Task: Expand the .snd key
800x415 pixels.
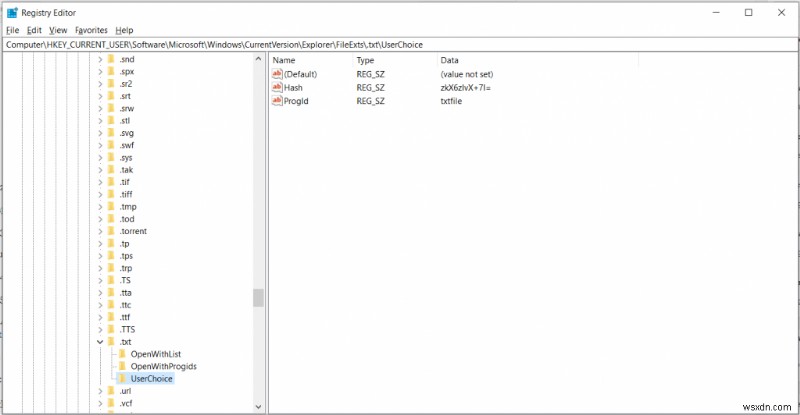Action: [x=101, y=59]
